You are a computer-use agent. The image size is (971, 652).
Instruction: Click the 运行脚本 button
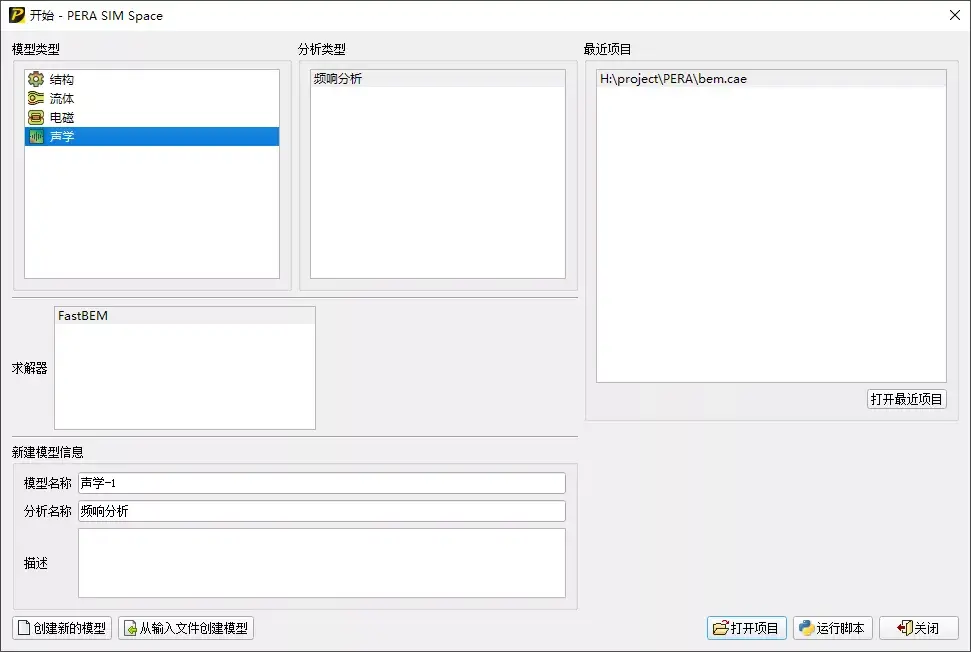[x=832, y=628]
